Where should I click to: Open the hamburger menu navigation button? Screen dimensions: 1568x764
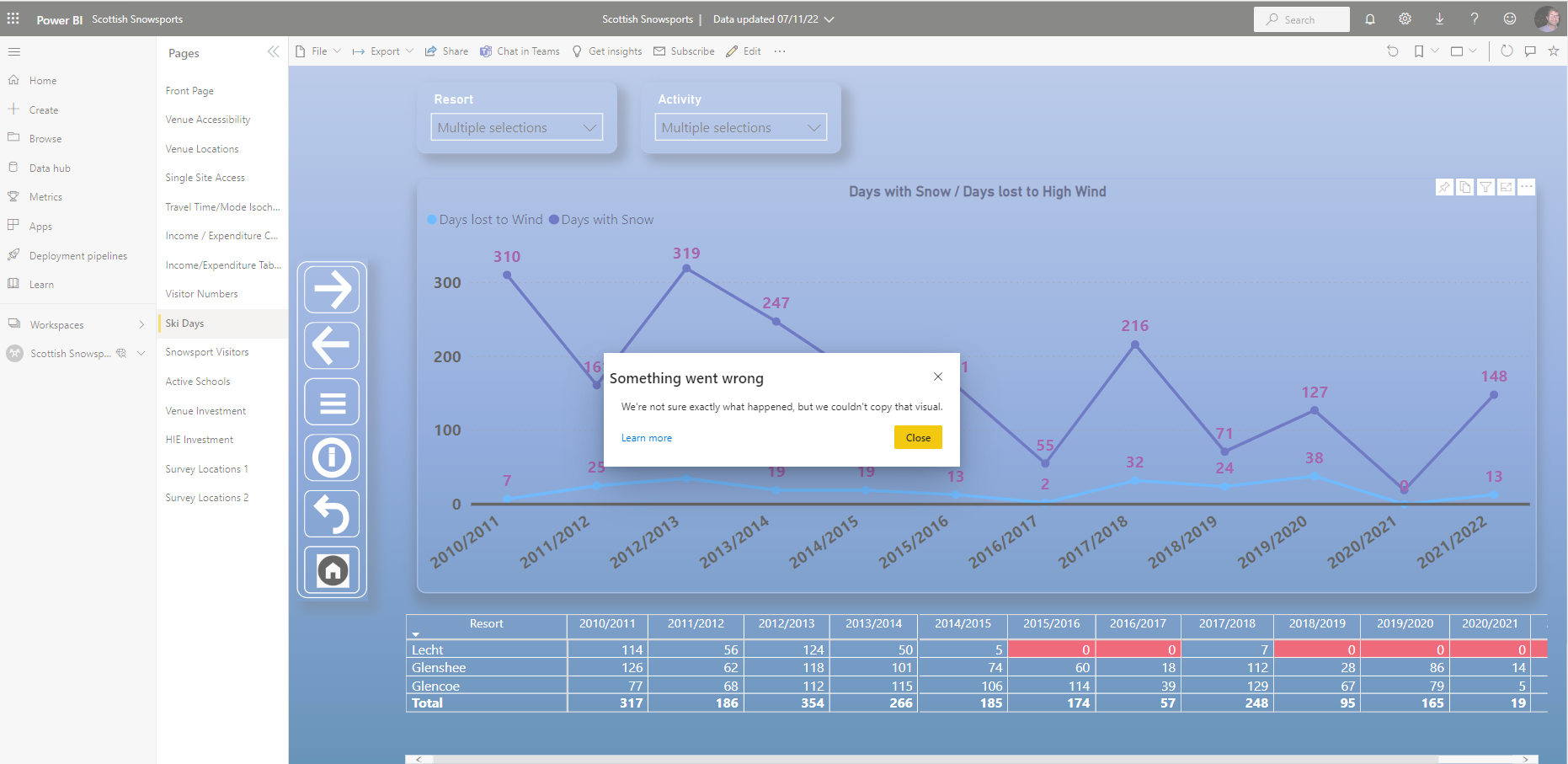tap(333, 402)
